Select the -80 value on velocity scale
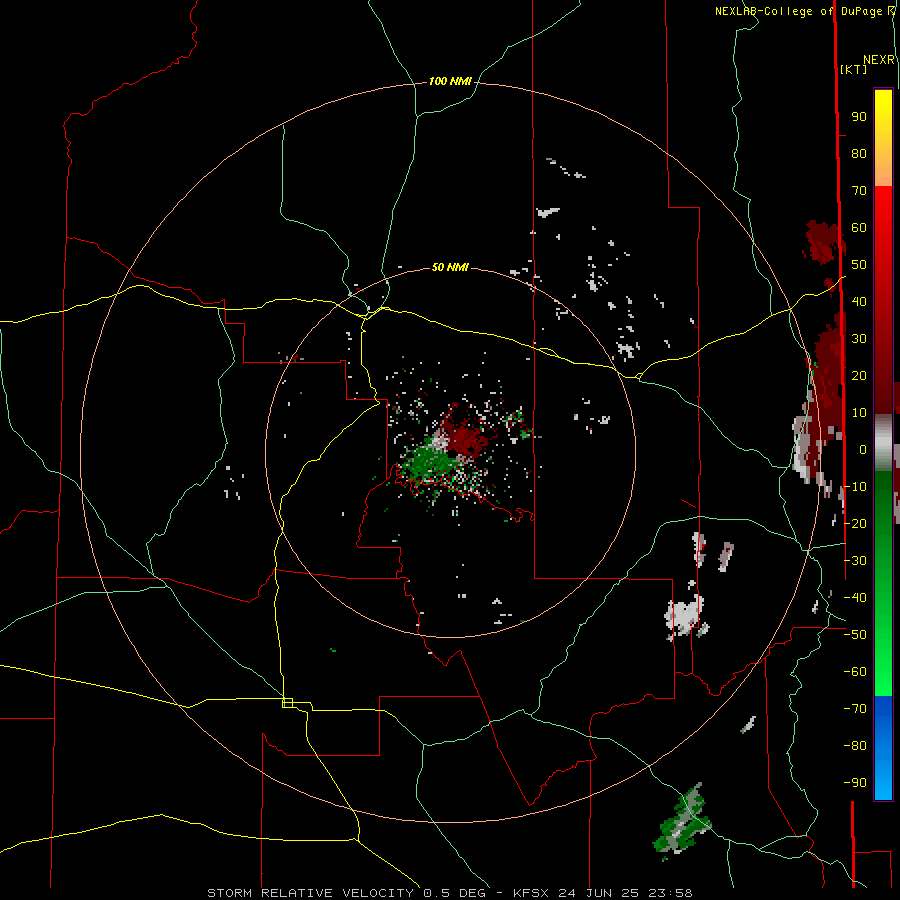 click(855, 746)
